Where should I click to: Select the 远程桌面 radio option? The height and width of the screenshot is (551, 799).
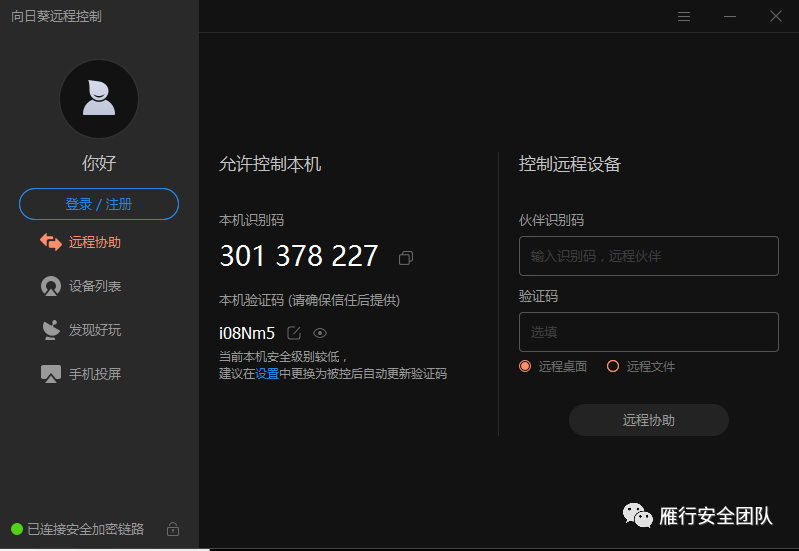[525, 366]
